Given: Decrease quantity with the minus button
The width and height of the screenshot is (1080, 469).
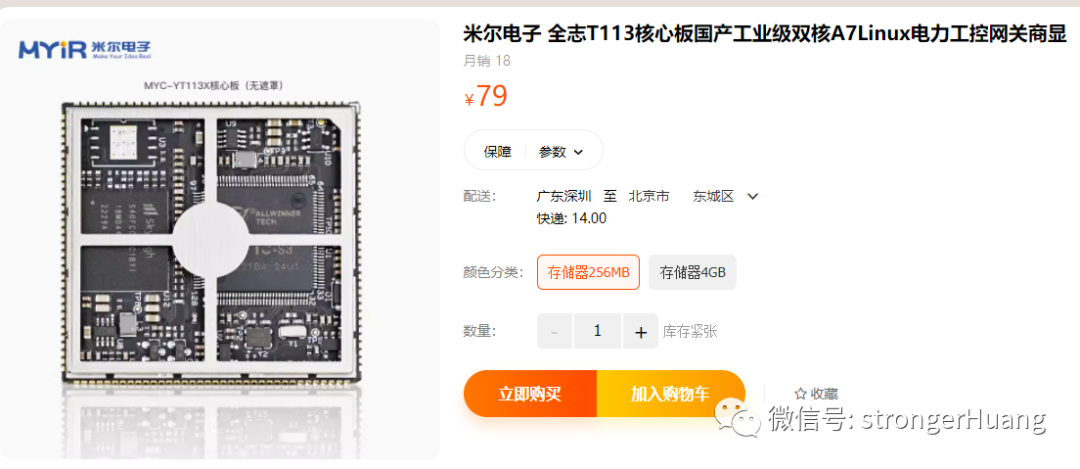Looking at the screenshot, I should [x=554, y=331].
